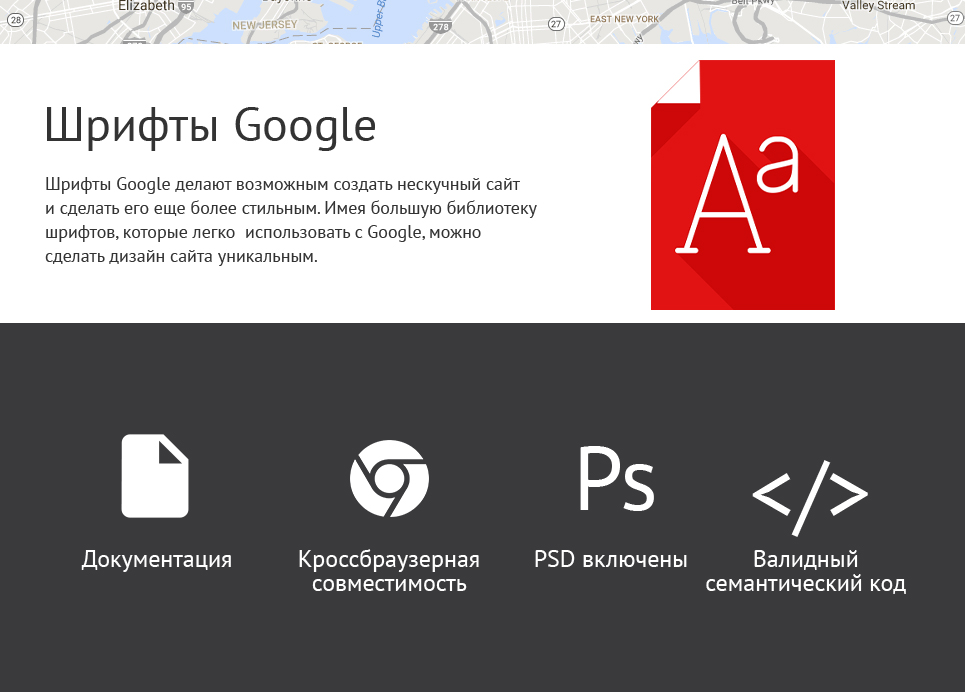Click the code brackets icon
Screen dimensions: 965x692
pyautogui.click(x=809, y=497)
